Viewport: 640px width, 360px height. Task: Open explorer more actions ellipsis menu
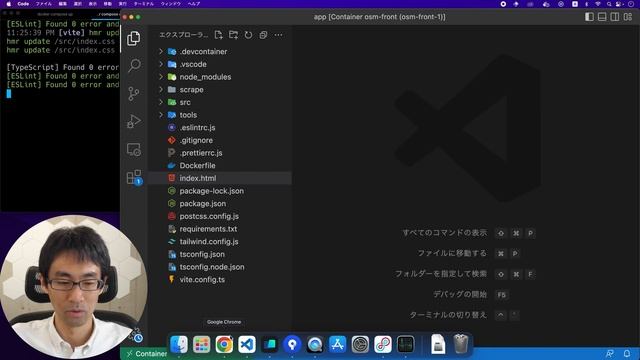(x=278, y=35)
